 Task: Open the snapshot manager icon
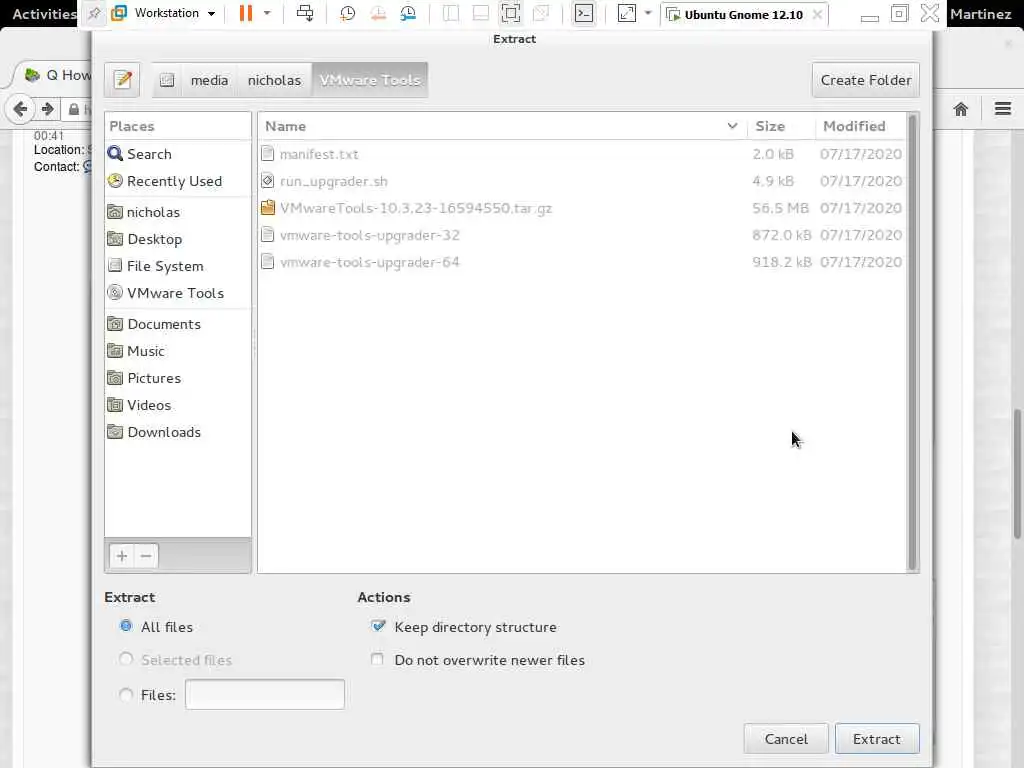(x=408, y=13)
